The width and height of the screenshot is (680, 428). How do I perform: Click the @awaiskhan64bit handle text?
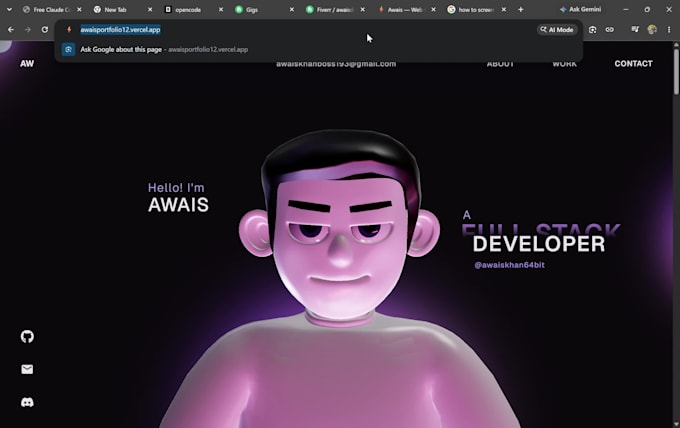509,265
